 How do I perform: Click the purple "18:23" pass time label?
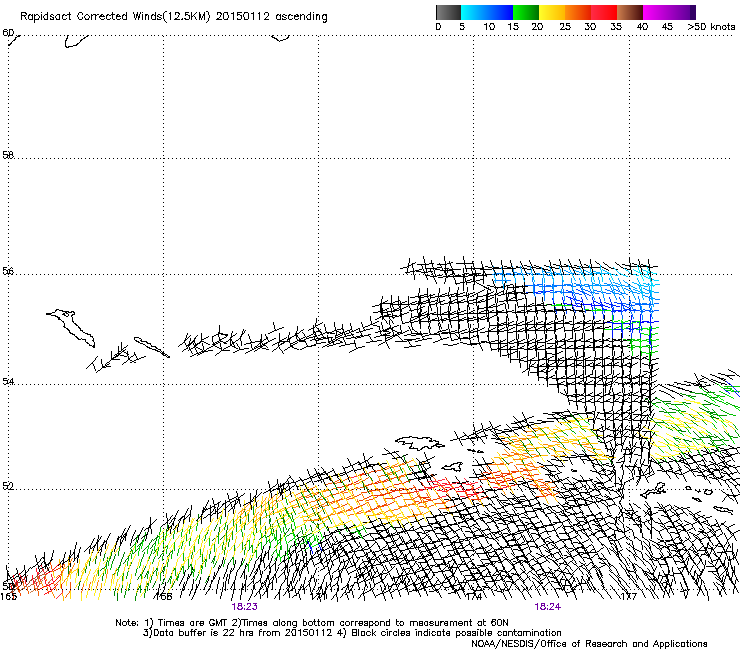(x=244, y=607)
